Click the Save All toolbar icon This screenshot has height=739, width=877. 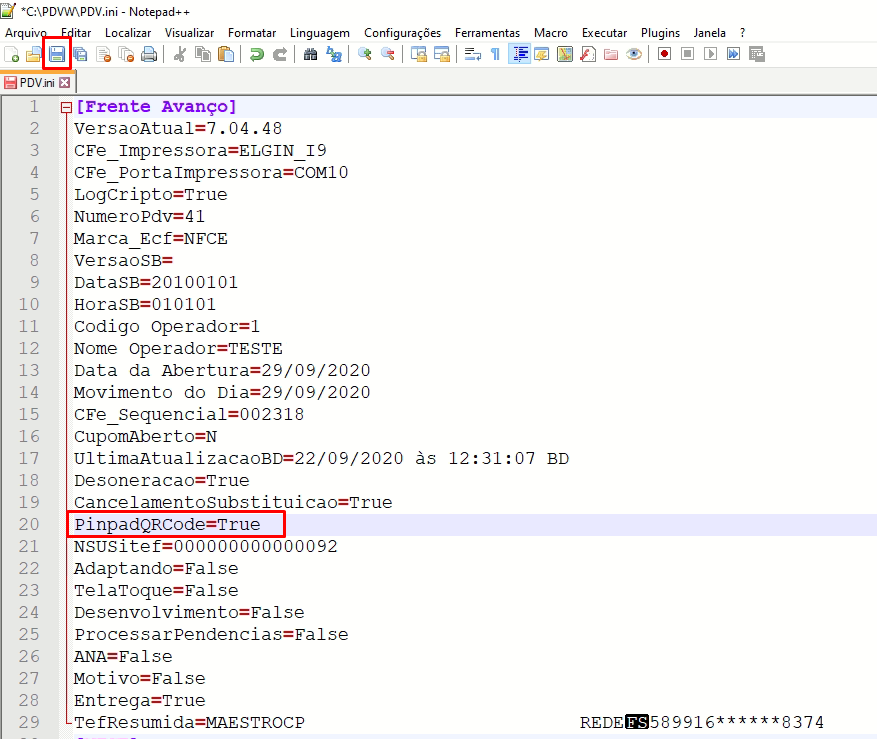(81, 54)
